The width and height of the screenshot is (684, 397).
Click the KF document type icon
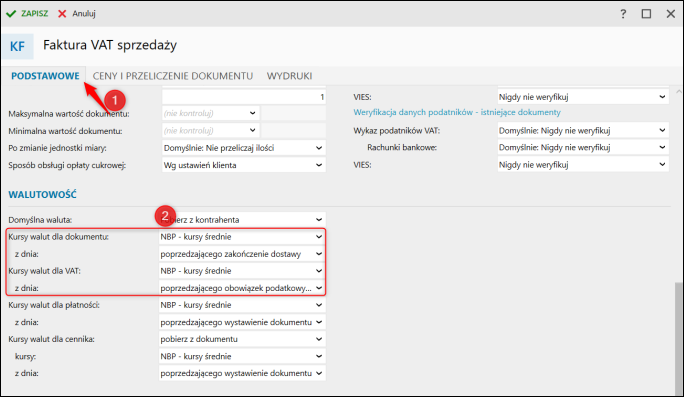(17, 46)
